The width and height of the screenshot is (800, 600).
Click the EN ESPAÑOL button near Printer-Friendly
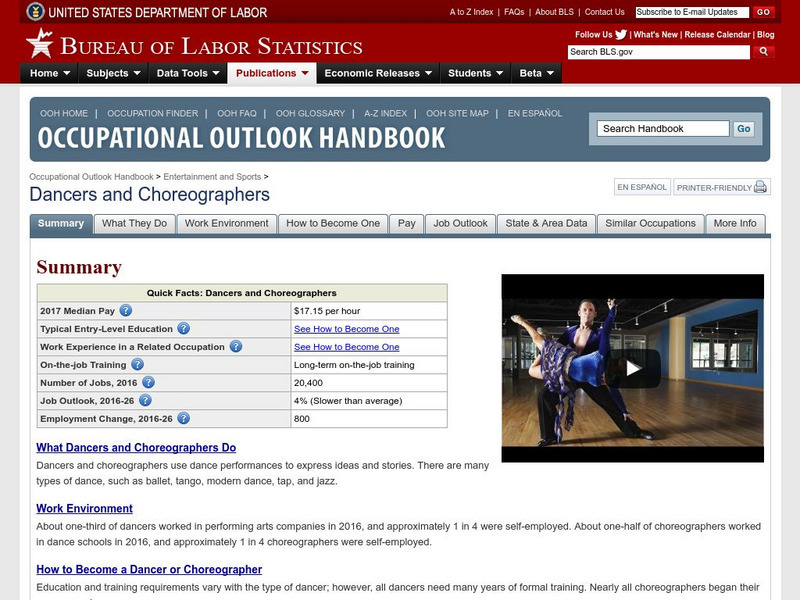click(642, 187)
